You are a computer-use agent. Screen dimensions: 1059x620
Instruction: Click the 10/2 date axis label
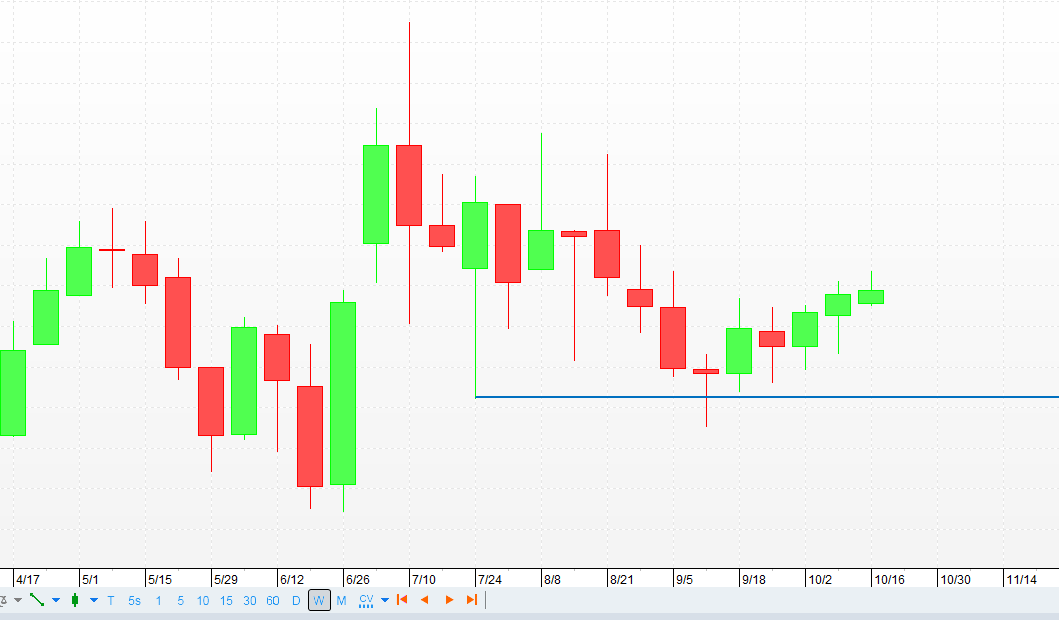820,579
